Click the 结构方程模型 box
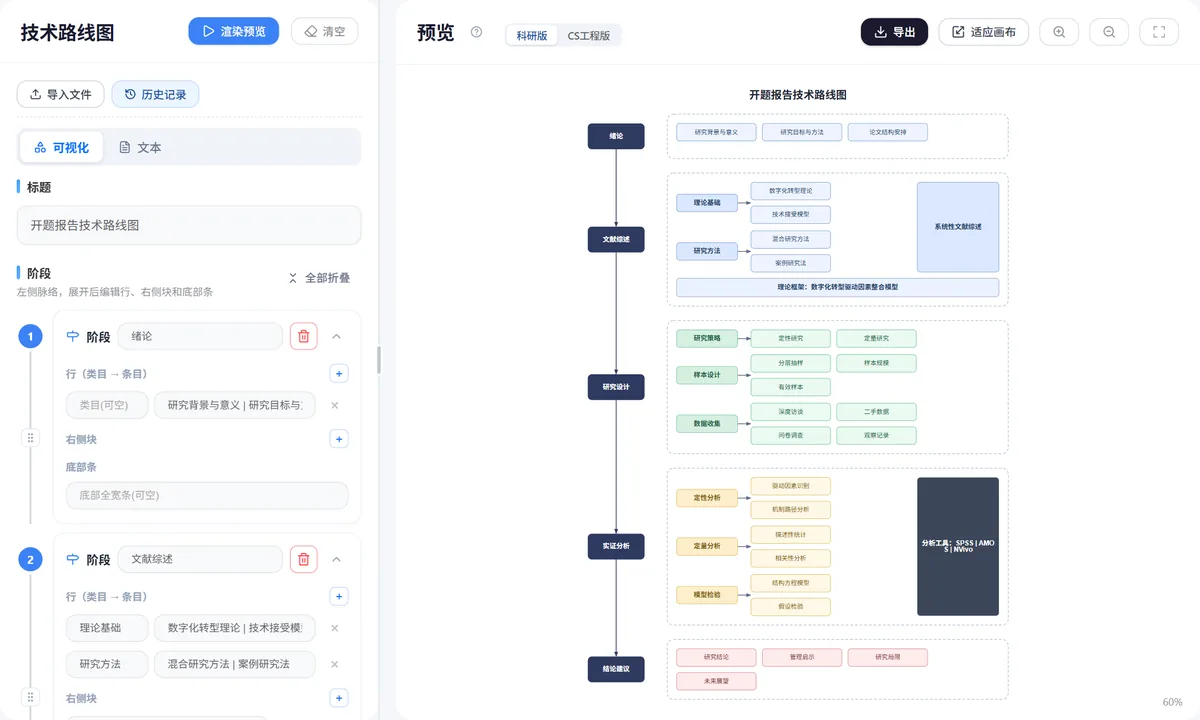 pos(791,583)
